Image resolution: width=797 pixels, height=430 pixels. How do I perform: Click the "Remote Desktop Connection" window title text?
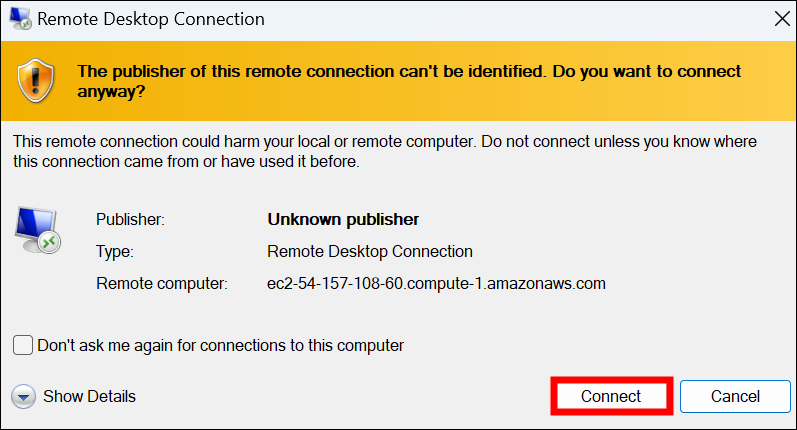150,19
